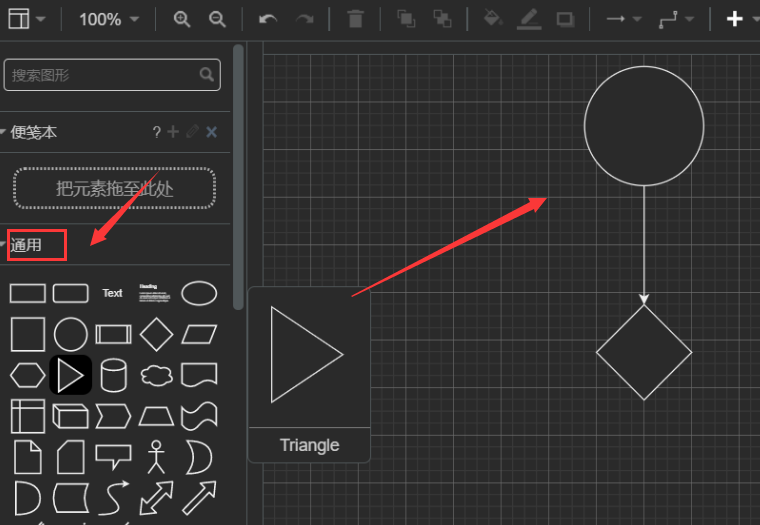Select the cloud shape

point(156,376)
